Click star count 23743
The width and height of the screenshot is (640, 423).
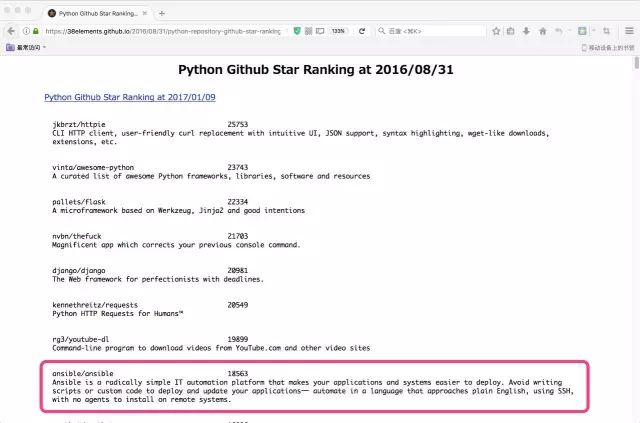(x=238, y=167)
